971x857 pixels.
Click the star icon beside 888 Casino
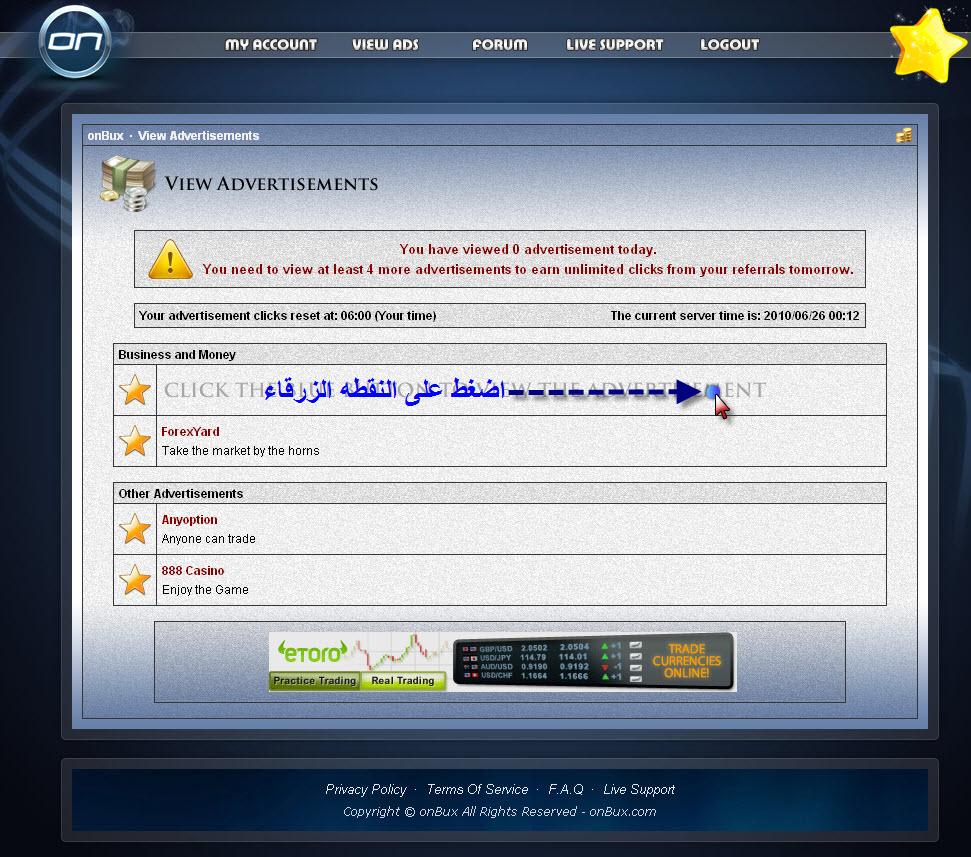click(x=134, y=580)
